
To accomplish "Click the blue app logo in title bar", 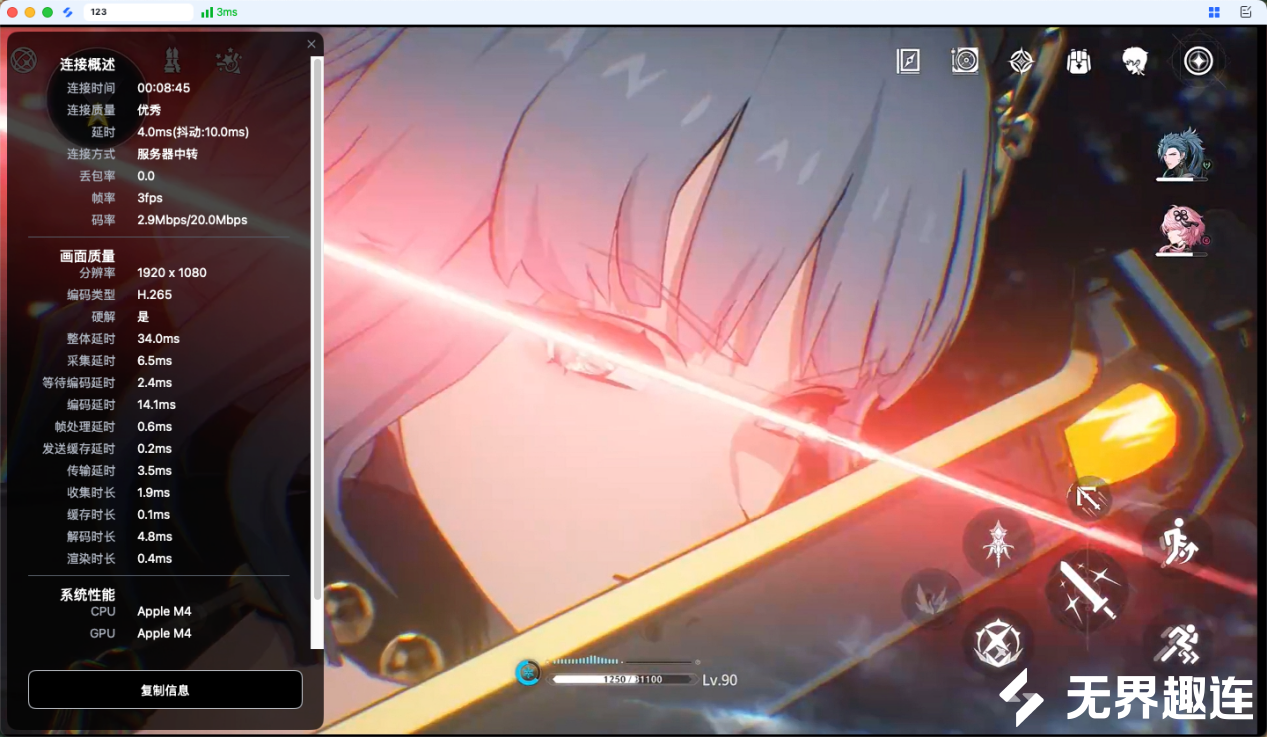I will (68, 12).
